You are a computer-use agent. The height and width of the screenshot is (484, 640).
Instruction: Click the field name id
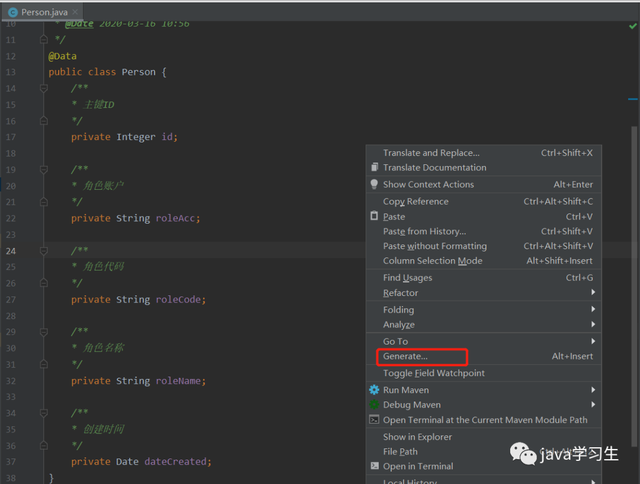click(167, 137)
